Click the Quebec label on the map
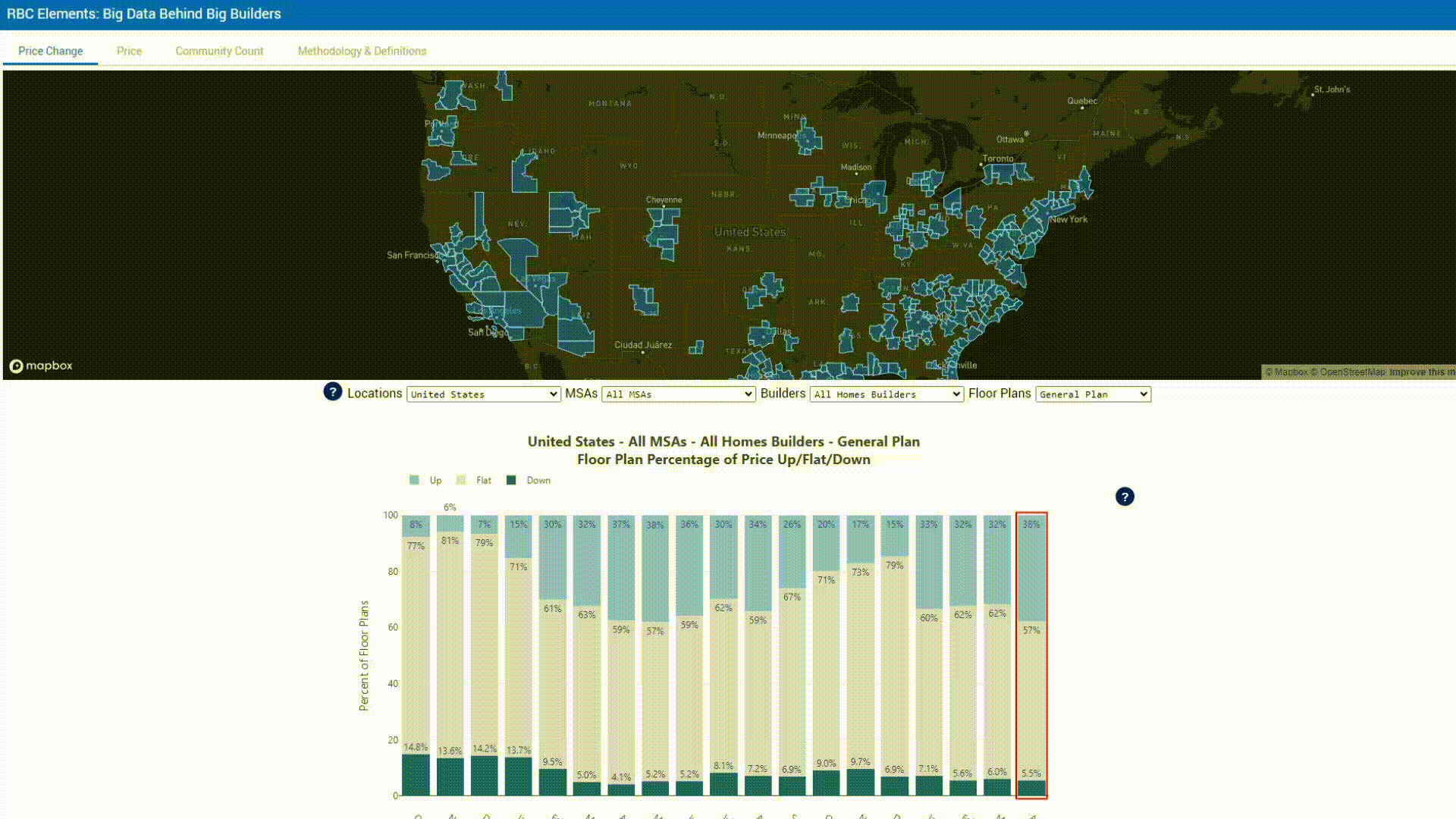 1082,101
